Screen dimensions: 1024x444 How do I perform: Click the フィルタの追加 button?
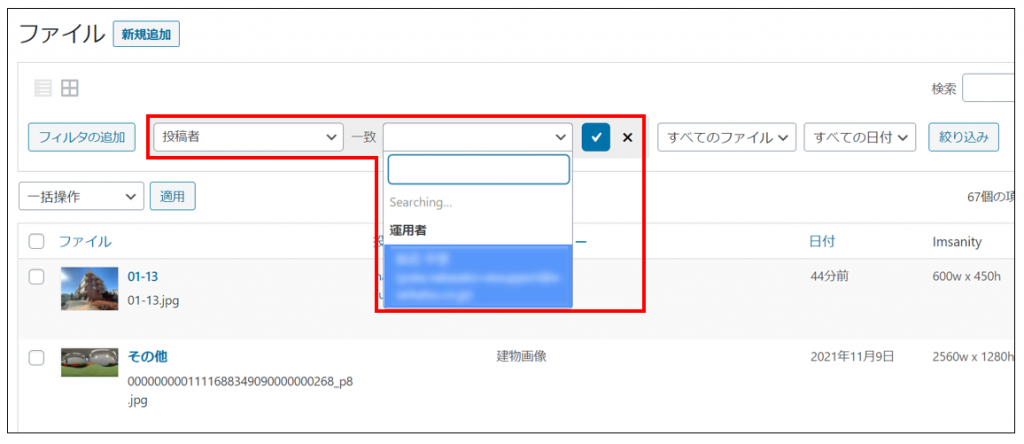(81, 137)
